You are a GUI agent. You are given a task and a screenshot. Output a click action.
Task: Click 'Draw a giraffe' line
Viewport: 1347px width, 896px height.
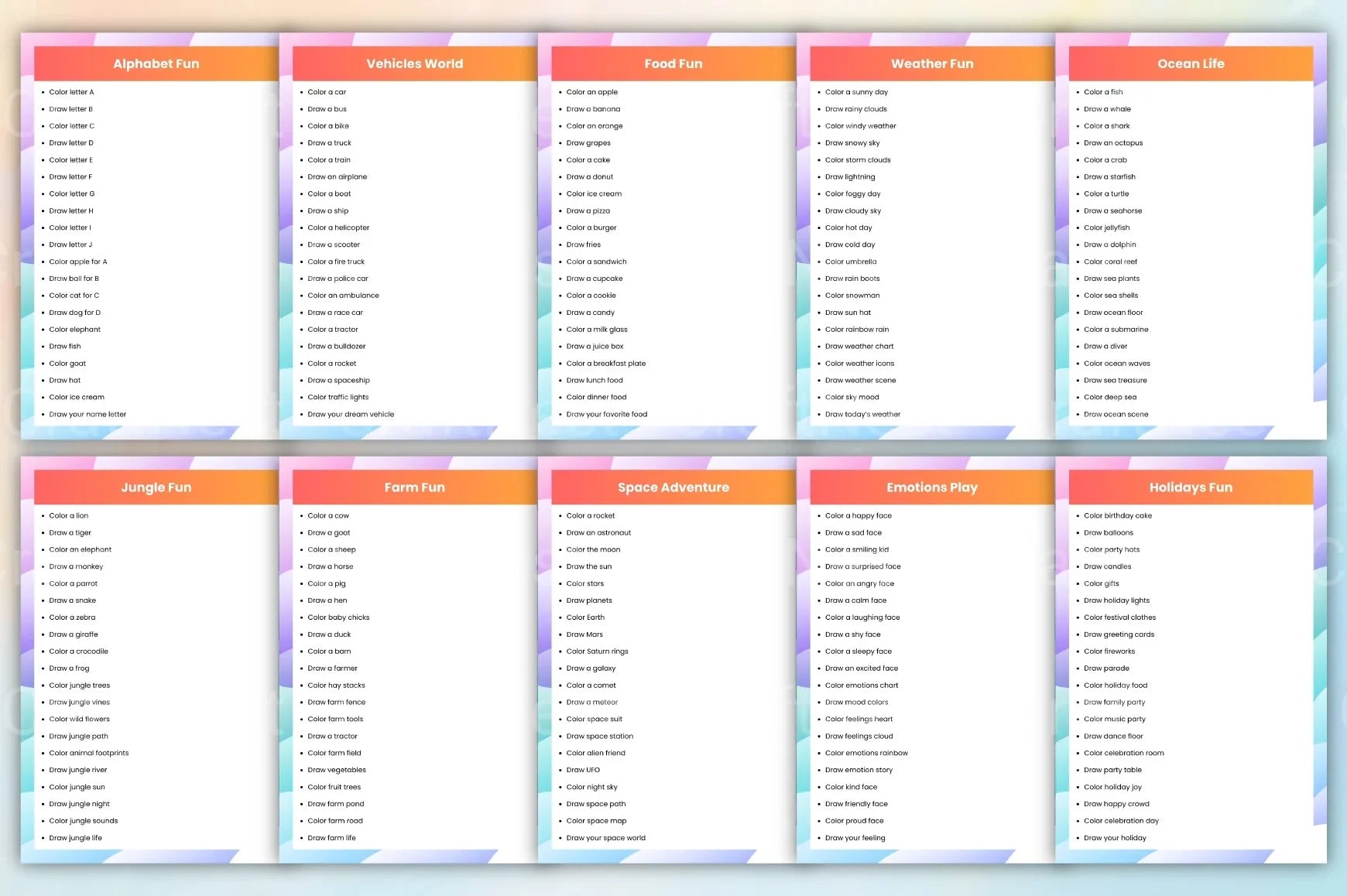pyautogui.click(x=74, y=634)
